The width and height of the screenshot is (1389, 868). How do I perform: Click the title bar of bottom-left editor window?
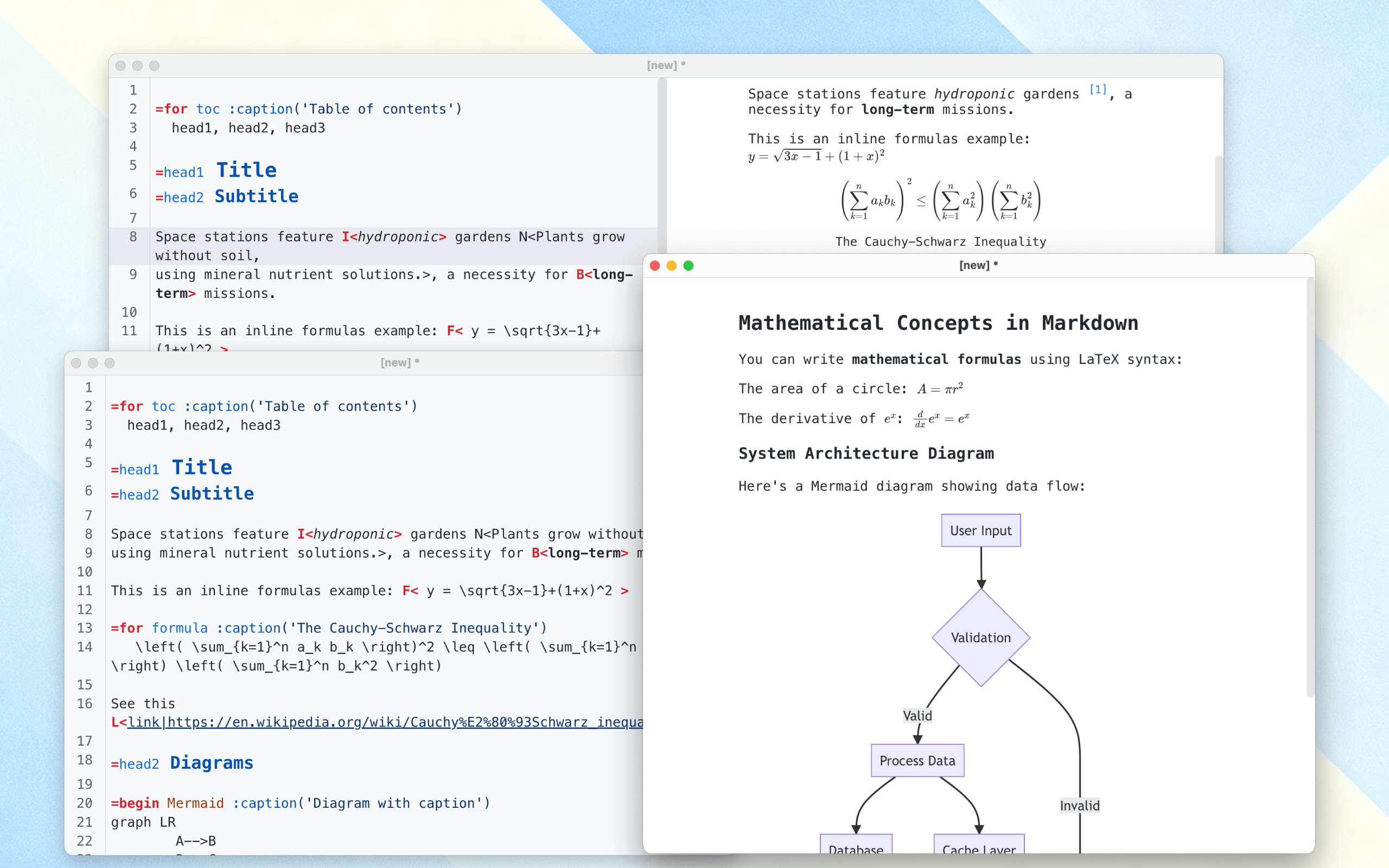click(287, 363)
